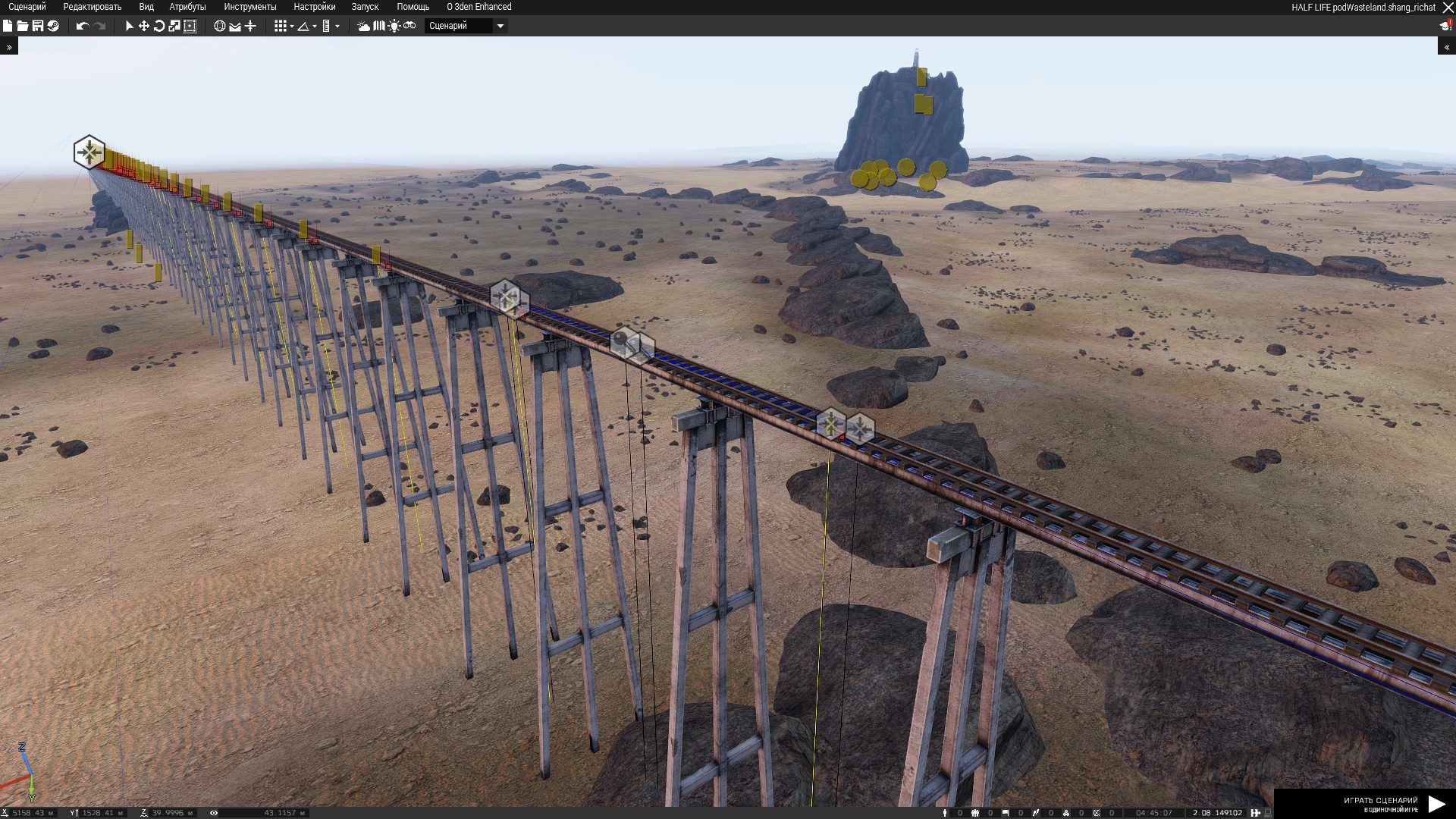Open the Вид menu
1456x819 pixels.
point(146,7)
